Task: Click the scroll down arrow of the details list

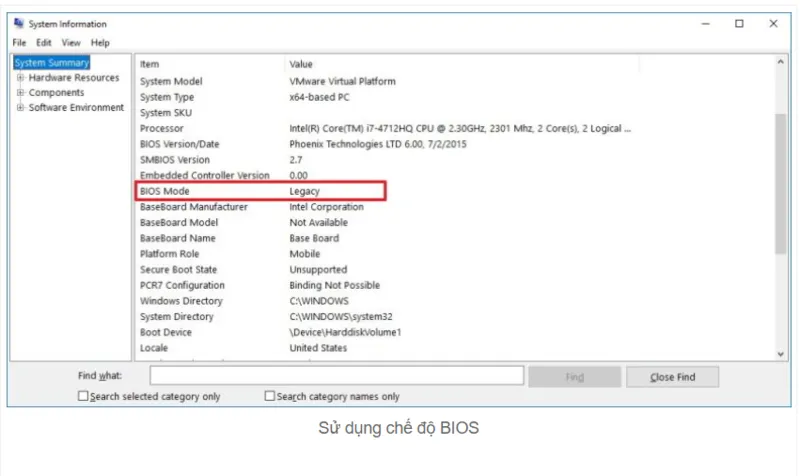Action: point(780,354)
